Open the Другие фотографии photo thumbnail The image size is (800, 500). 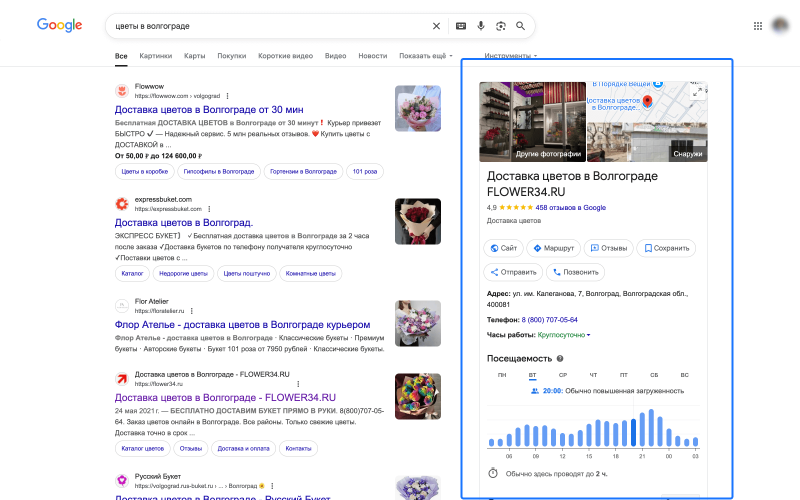[532, 121]
